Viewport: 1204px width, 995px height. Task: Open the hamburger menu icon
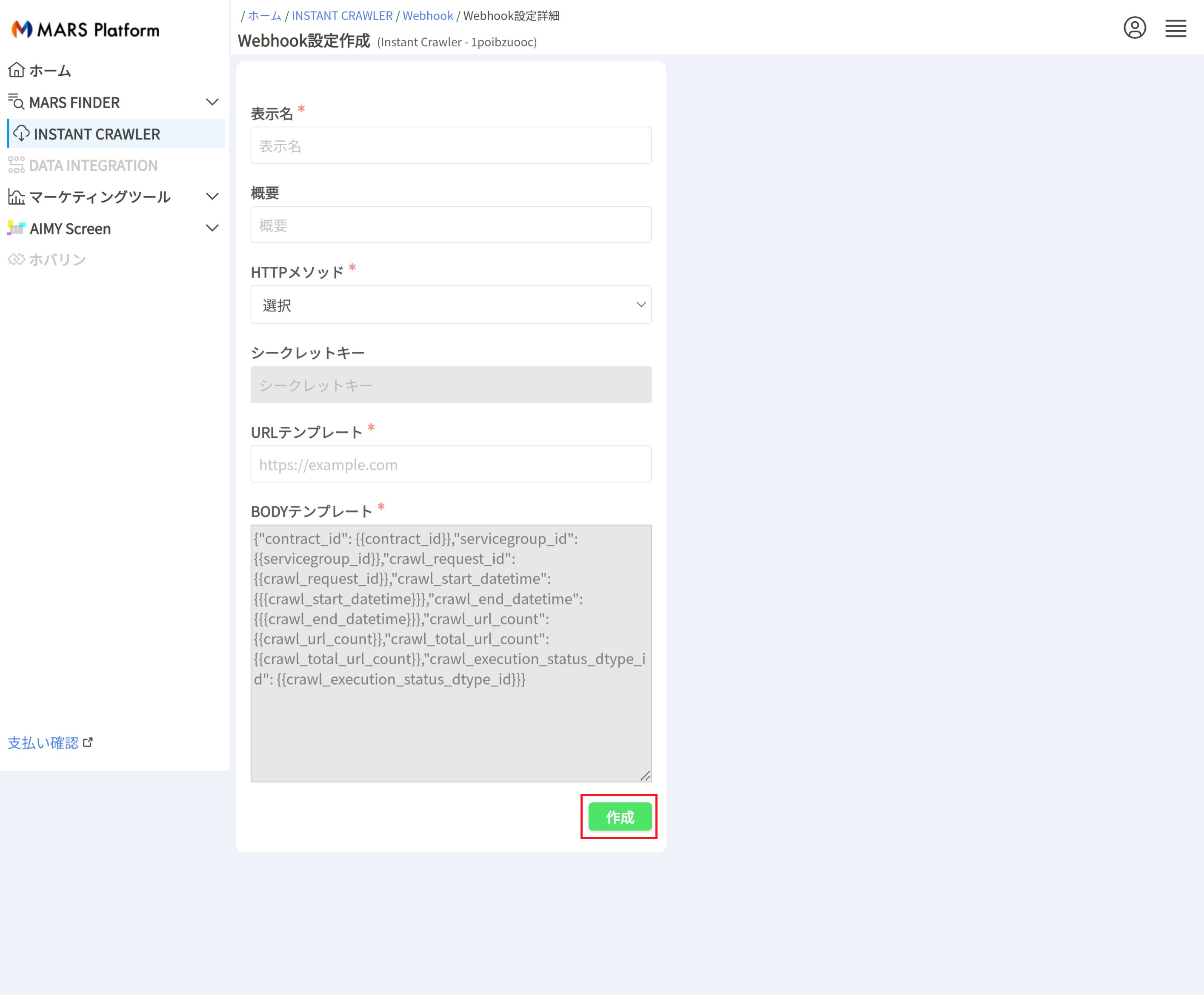point(1175,28)
